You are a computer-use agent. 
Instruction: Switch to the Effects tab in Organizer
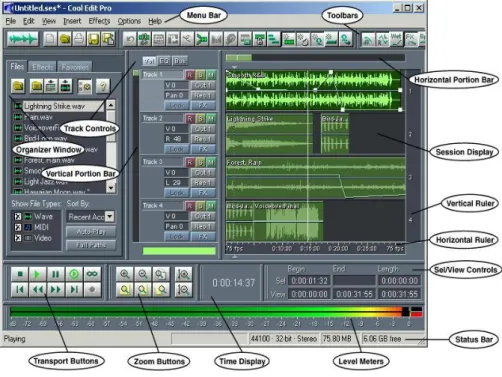(42, 67)
